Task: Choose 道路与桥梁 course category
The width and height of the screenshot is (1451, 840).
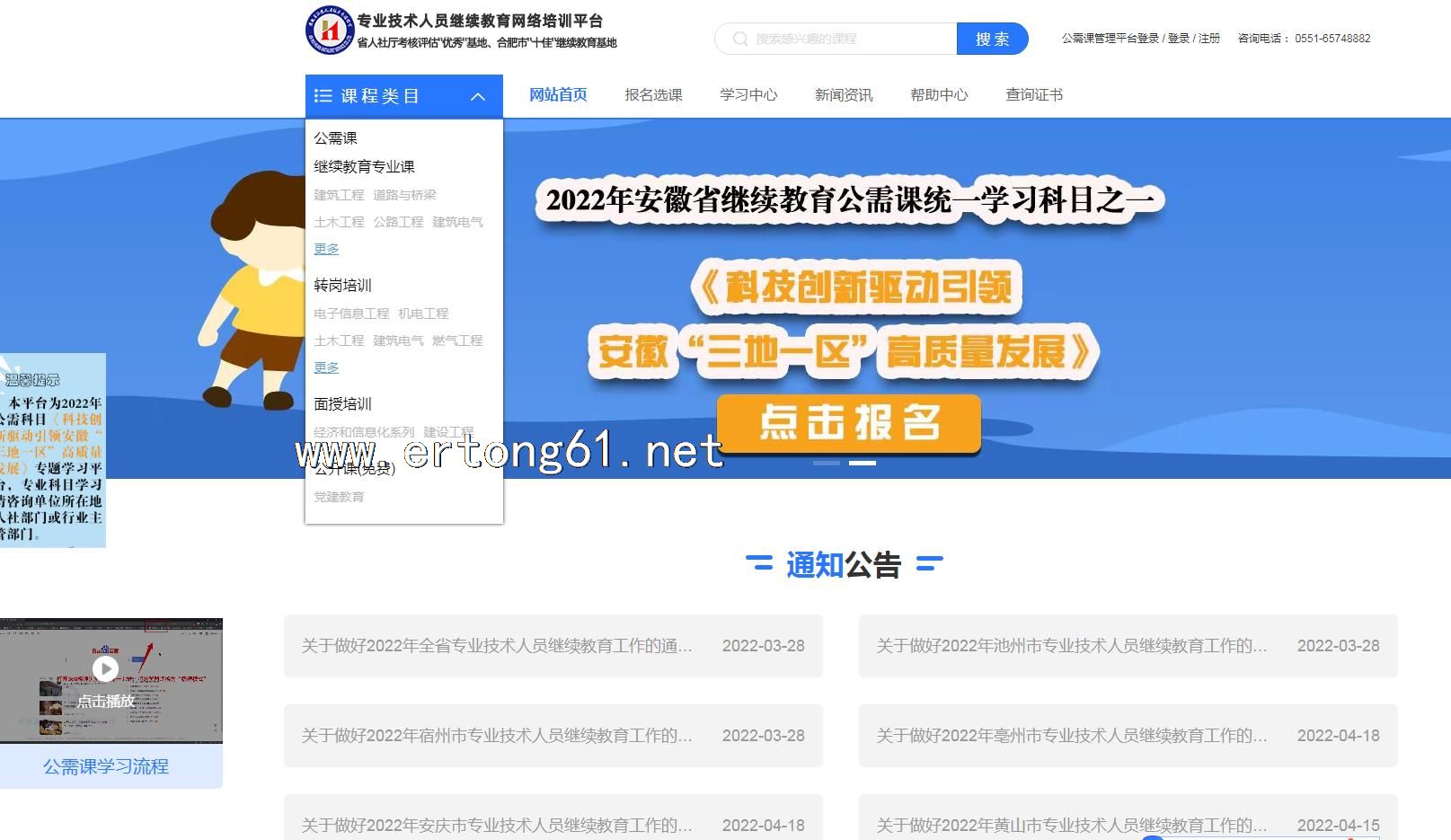Action: tap(404, 195)
